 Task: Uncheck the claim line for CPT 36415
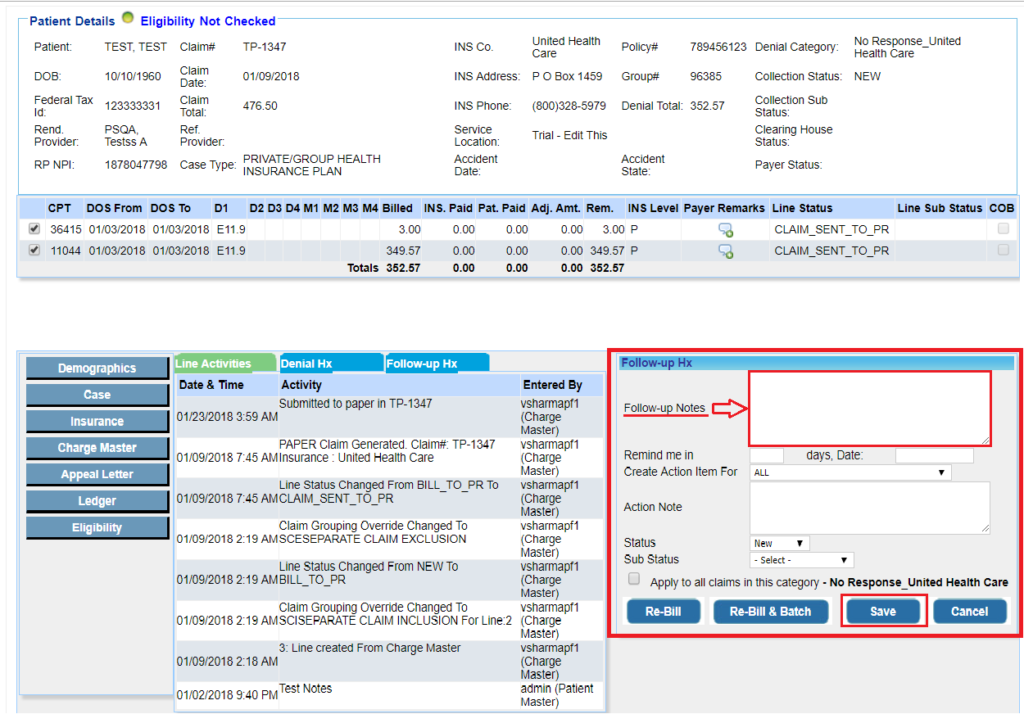(33, 229)
